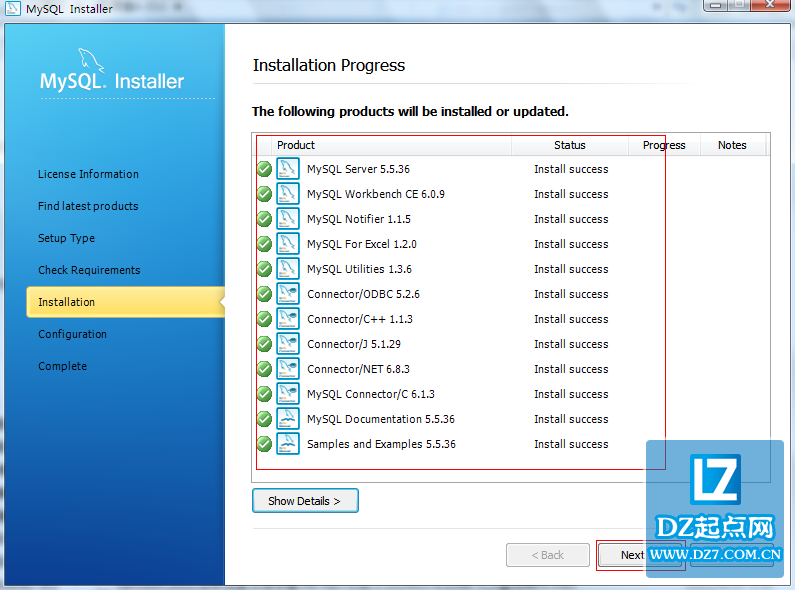Image resolution: width=795 pixels, height=590 pixels.
Task: Sort by the Product column header
Action: (391, 145)
